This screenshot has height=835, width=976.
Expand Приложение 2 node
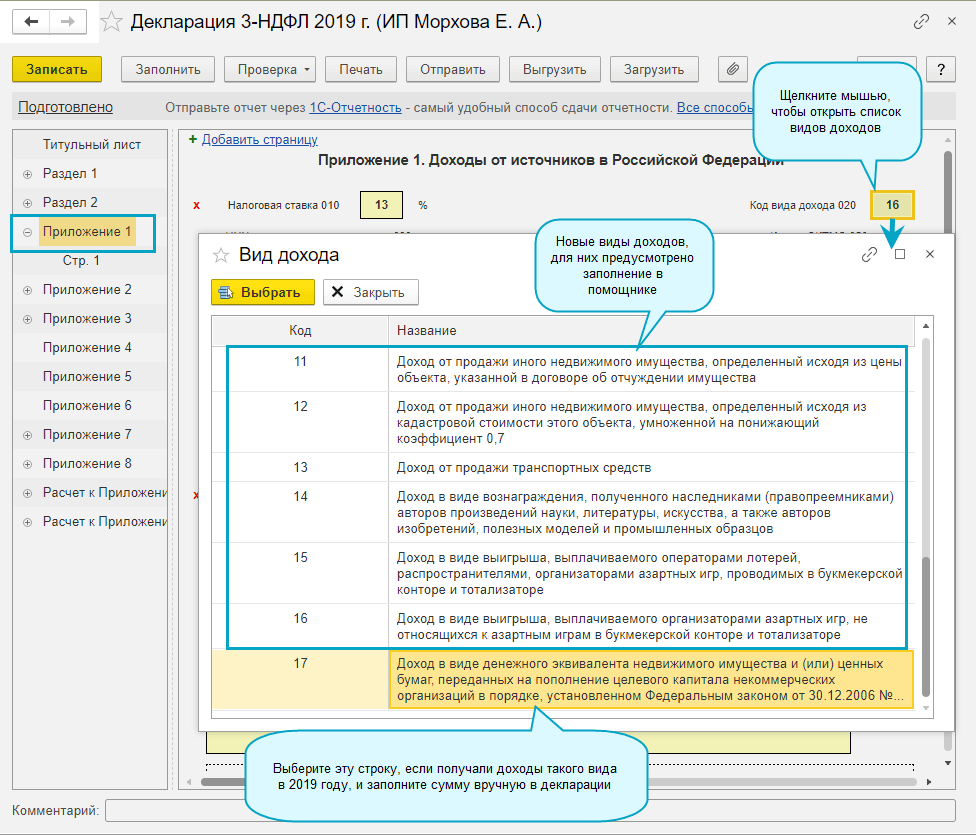point(27,290)
